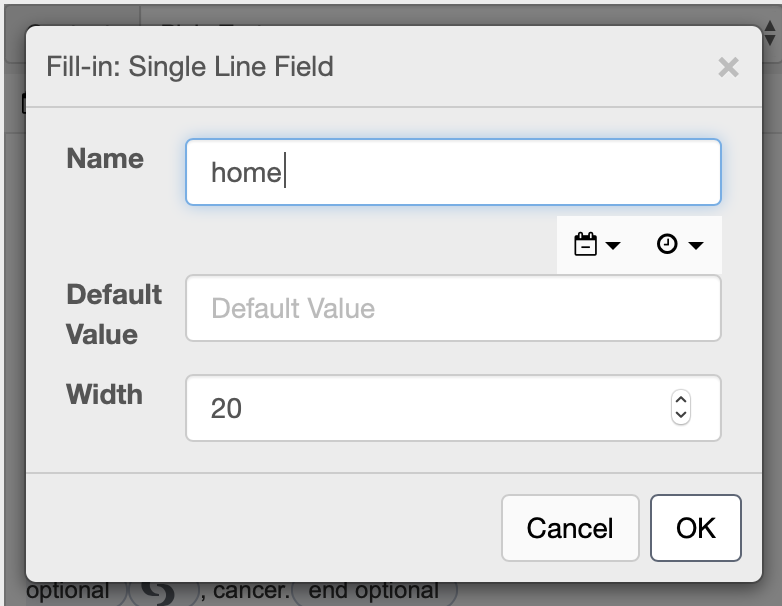Increase Width using the up stepper arrow

pos(681,400)
